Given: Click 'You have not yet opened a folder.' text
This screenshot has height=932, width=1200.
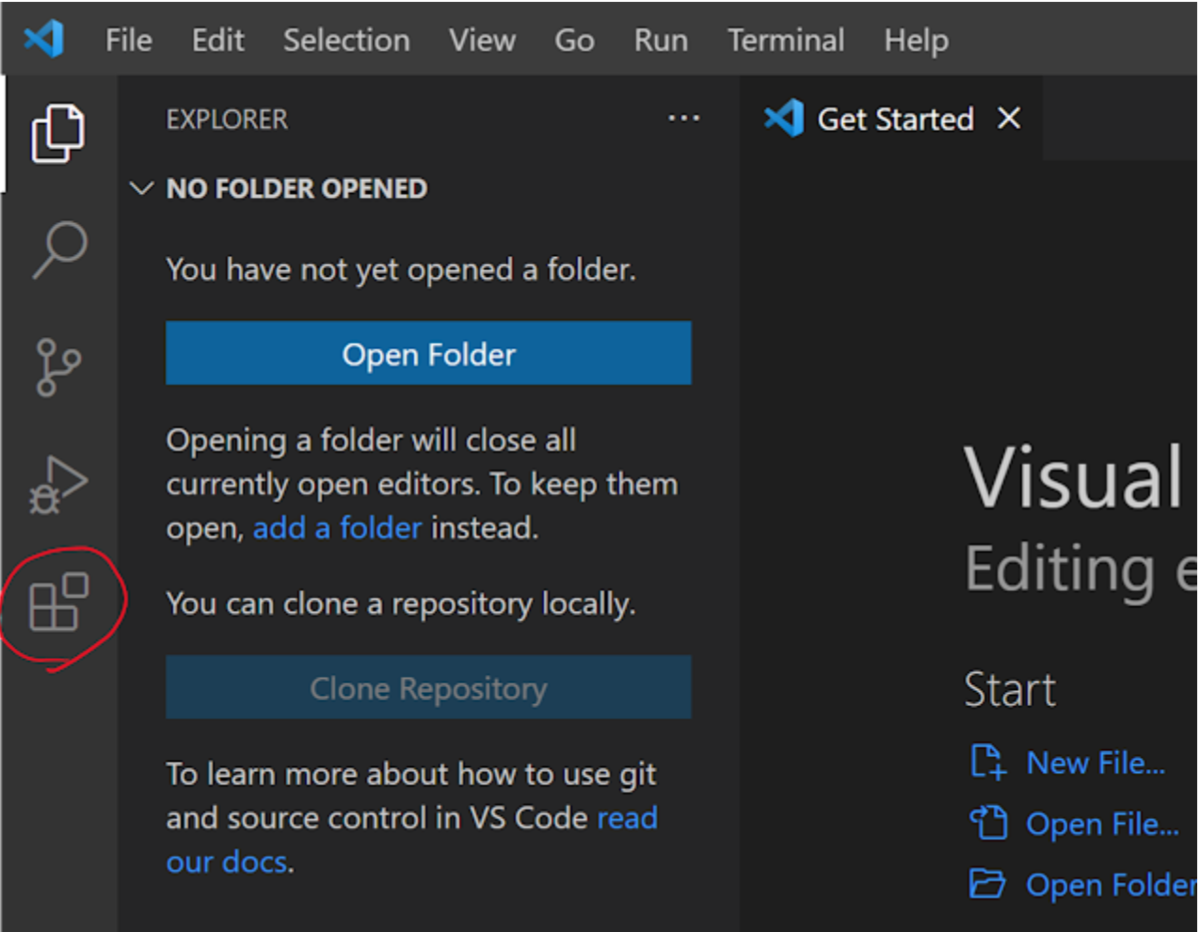Looking at the screenshot, I should tap(401, 269).
